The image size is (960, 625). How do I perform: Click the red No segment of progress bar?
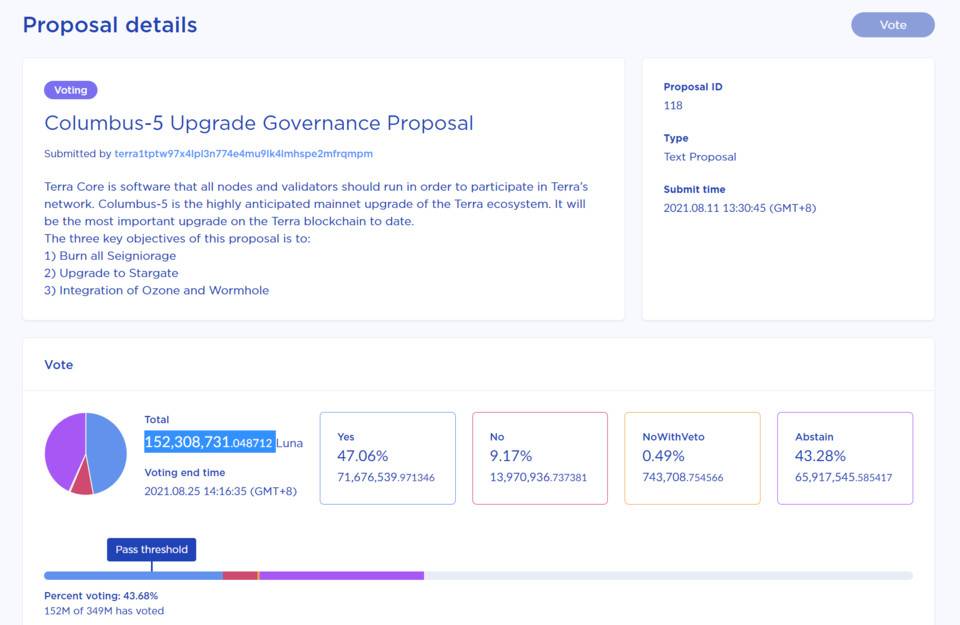pyautogui.click(x=240, y=575)
